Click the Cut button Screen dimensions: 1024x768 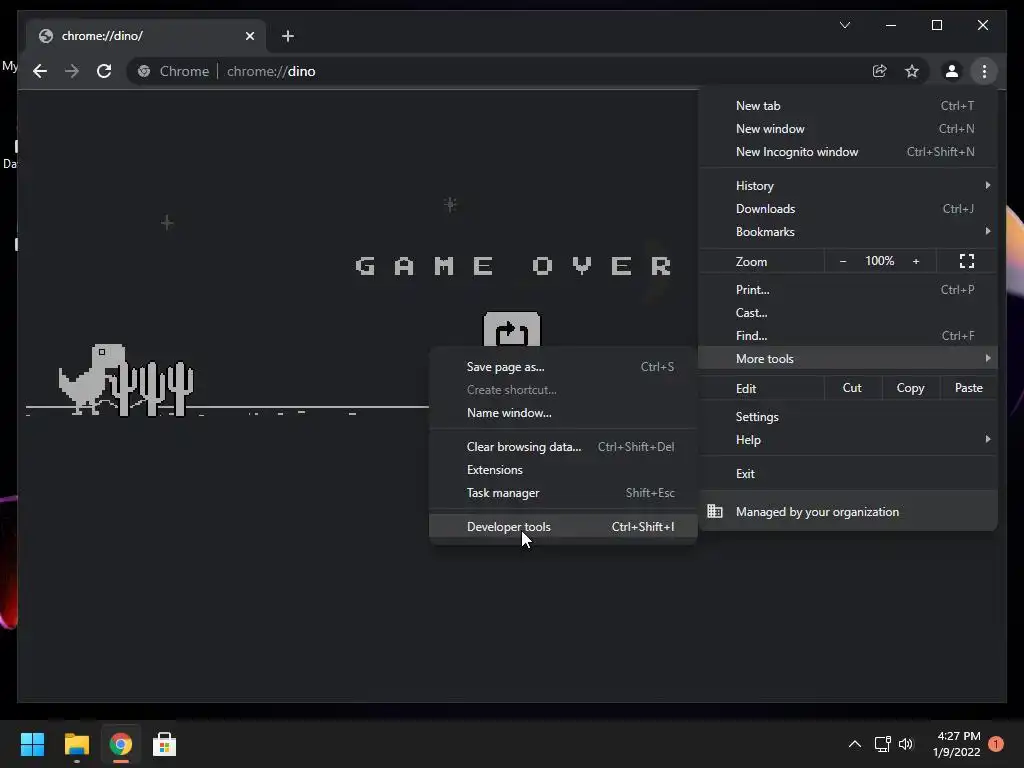click(x=852, y=388)
